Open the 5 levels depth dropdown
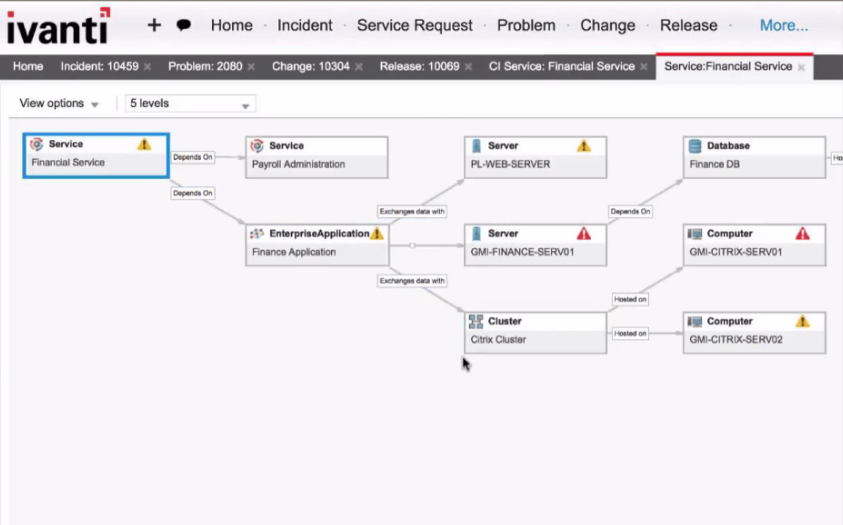This screenshot has height=525, width=843. pos(190,104)
